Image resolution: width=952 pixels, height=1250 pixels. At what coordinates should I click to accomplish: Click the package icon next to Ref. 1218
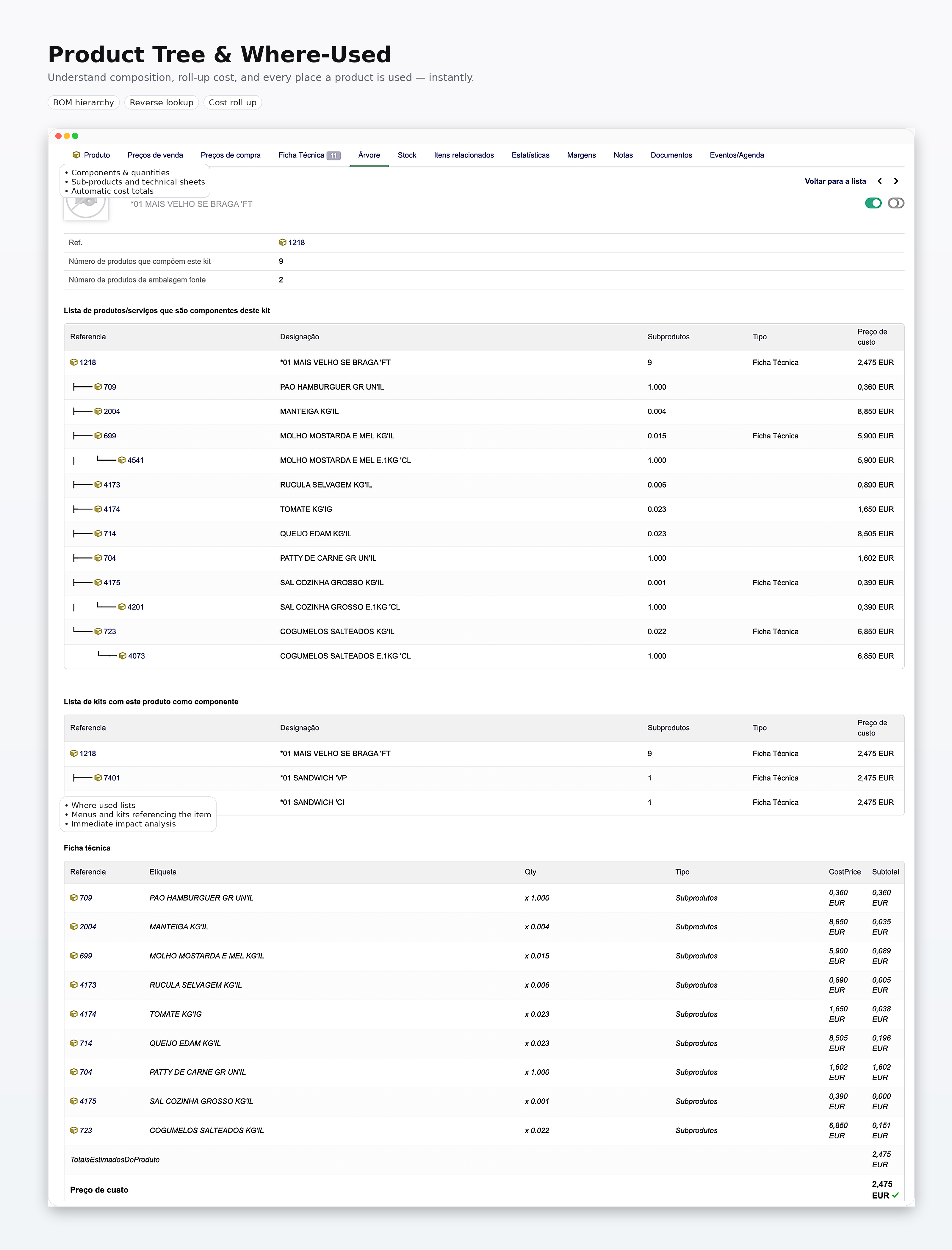283,243
